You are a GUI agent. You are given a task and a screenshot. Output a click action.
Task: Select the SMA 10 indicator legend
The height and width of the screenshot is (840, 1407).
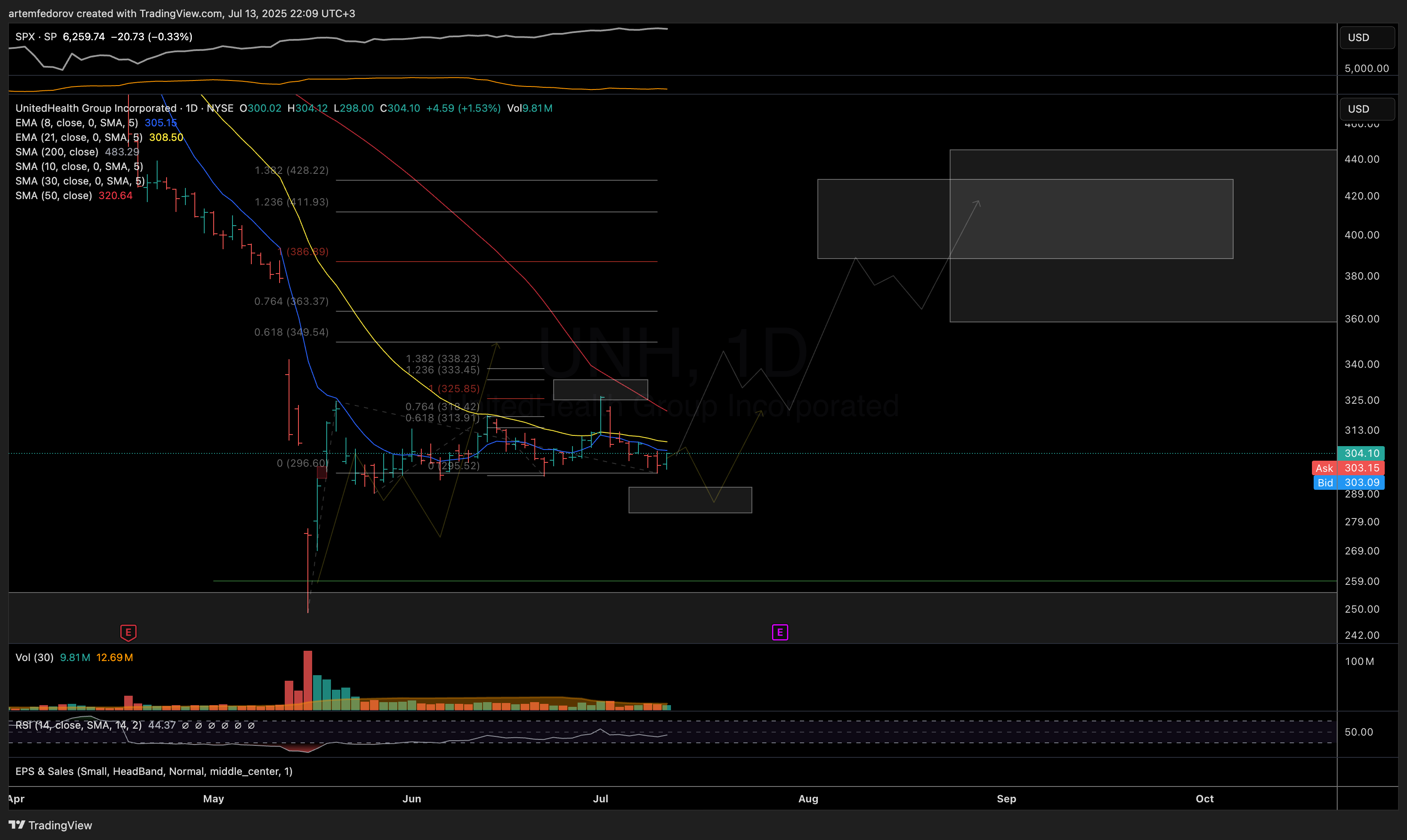(x=79, y=167)
